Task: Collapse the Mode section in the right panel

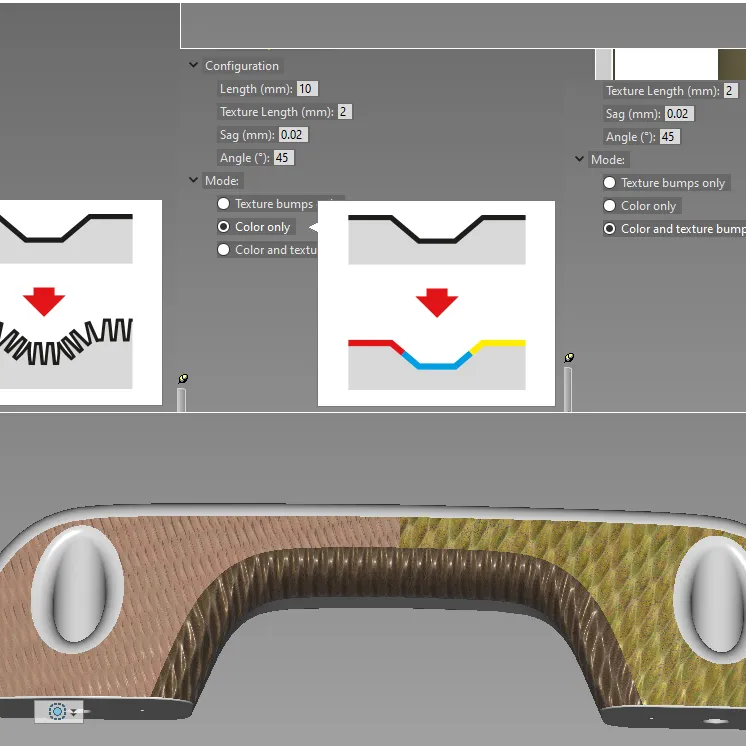Action: point(579,158)
